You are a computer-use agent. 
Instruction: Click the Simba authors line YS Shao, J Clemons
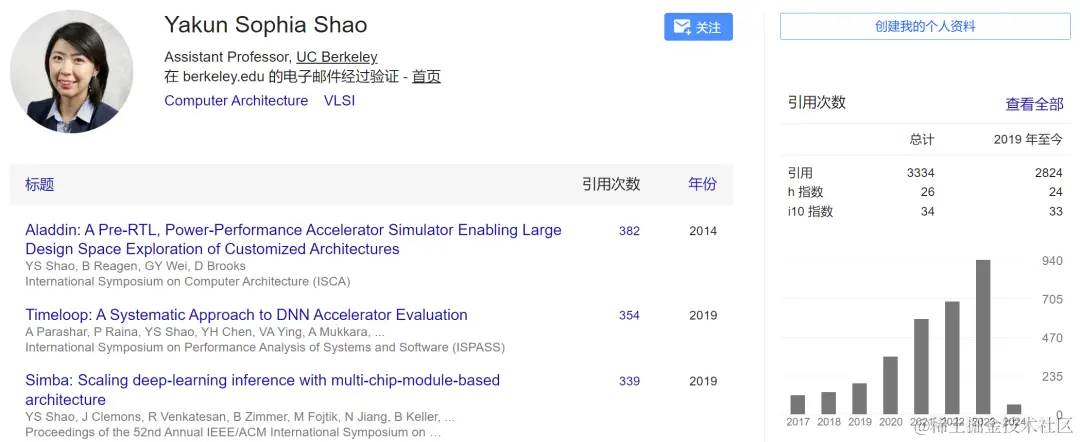click(x=240, y=417)
